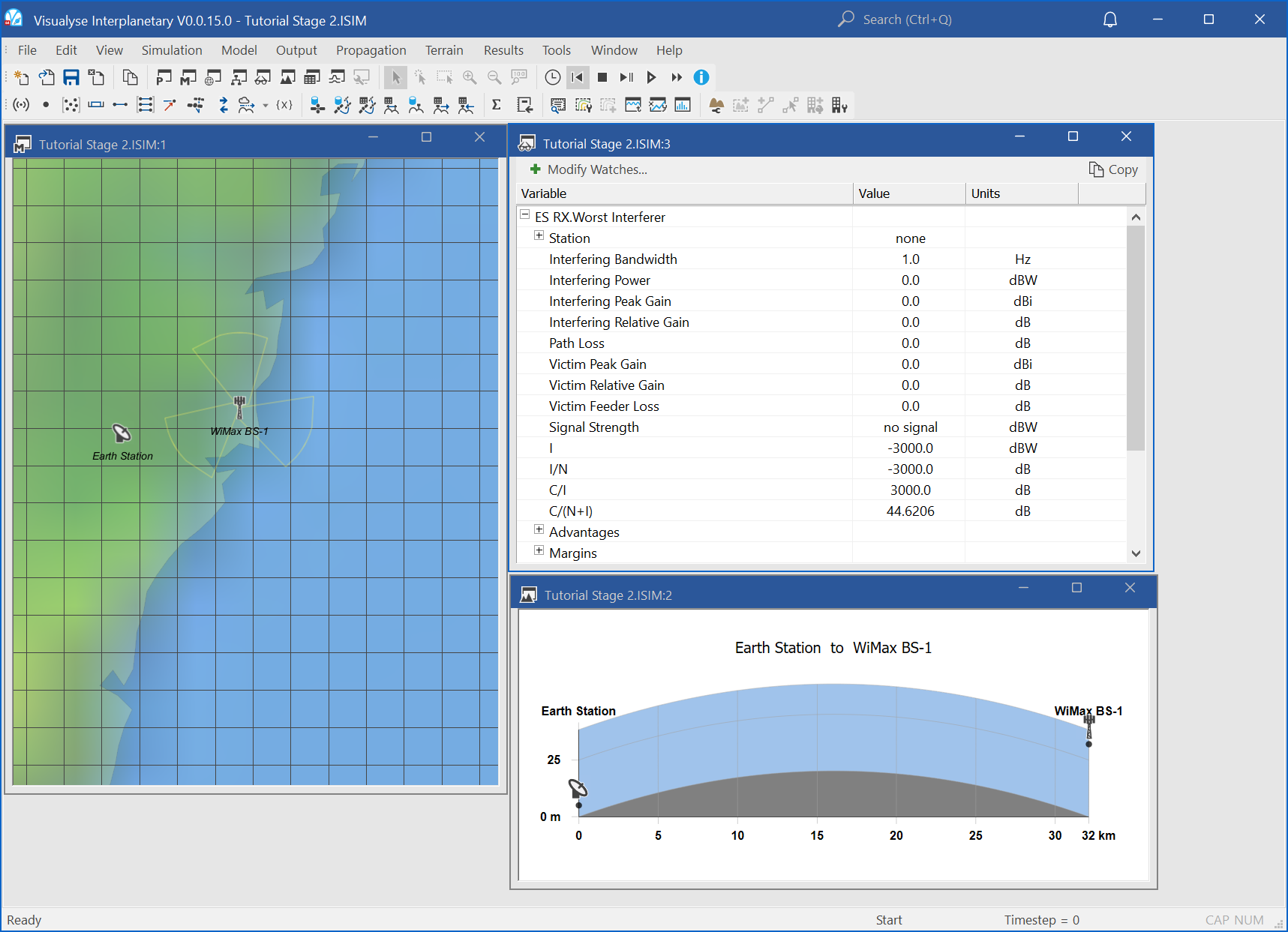Open the Simulation menu
This screenshot has width=1288, height=932.
pos(172,50)
